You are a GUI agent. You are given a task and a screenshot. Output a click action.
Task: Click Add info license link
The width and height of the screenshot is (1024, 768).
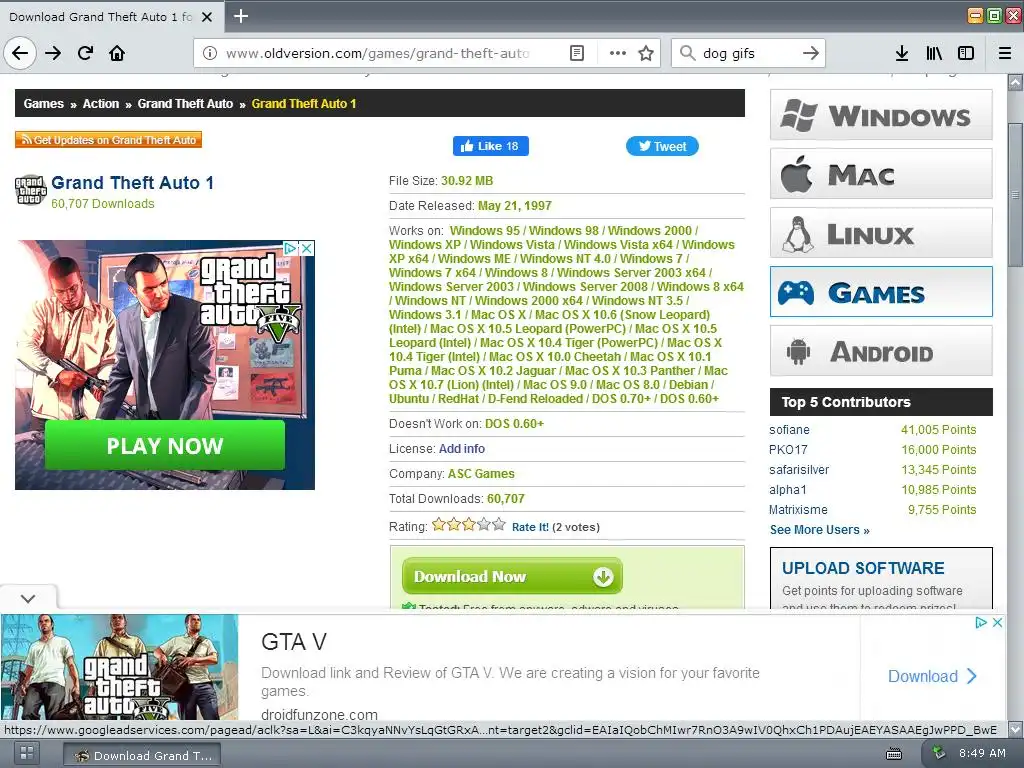462,449
